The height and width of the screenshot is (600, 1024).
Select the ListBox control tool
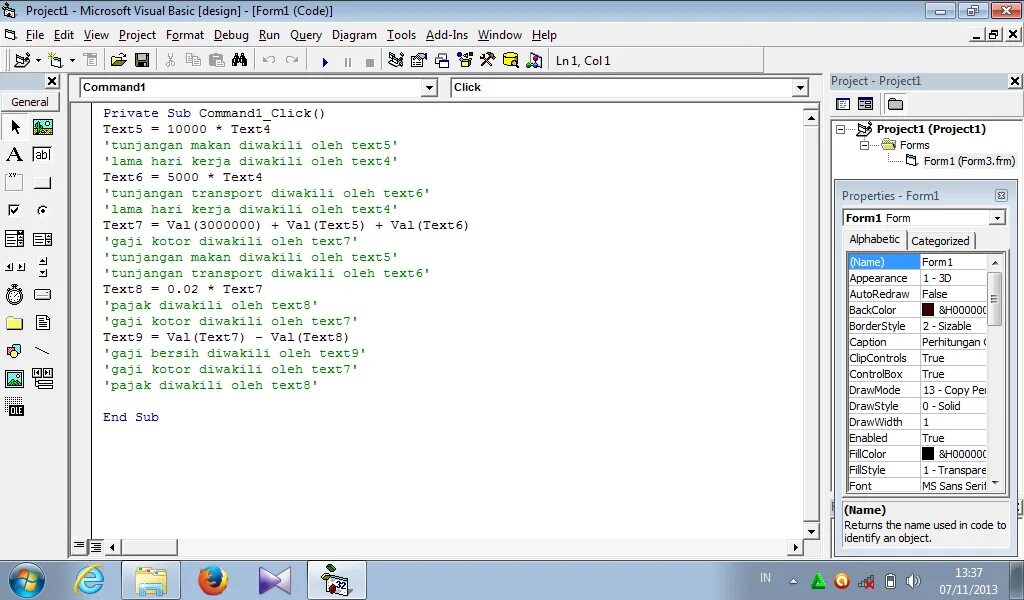[42, 239]
